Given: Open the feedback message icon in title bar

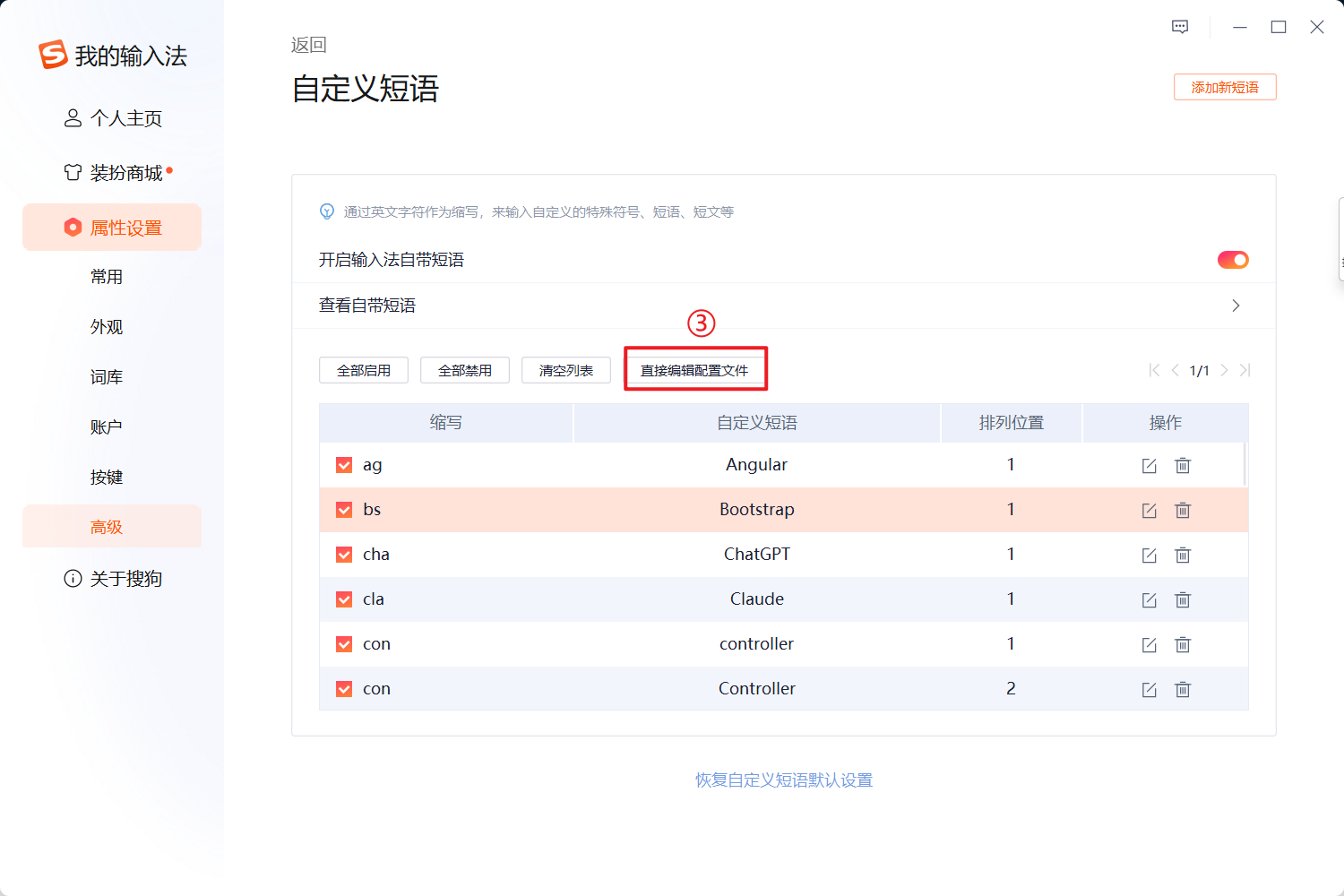Looking at the screenshot, I should (1180, 27).
